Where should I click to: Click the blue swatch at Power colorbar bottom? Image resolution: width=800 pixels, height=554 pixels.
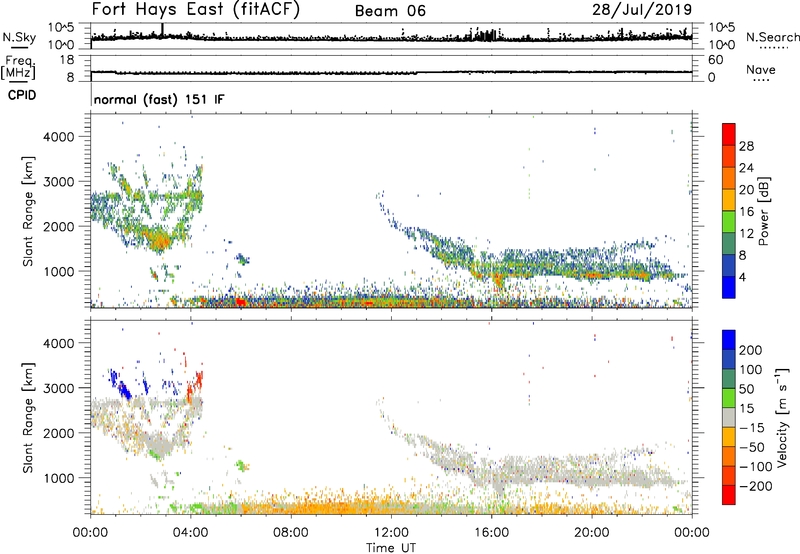click(x=729, y=287)
